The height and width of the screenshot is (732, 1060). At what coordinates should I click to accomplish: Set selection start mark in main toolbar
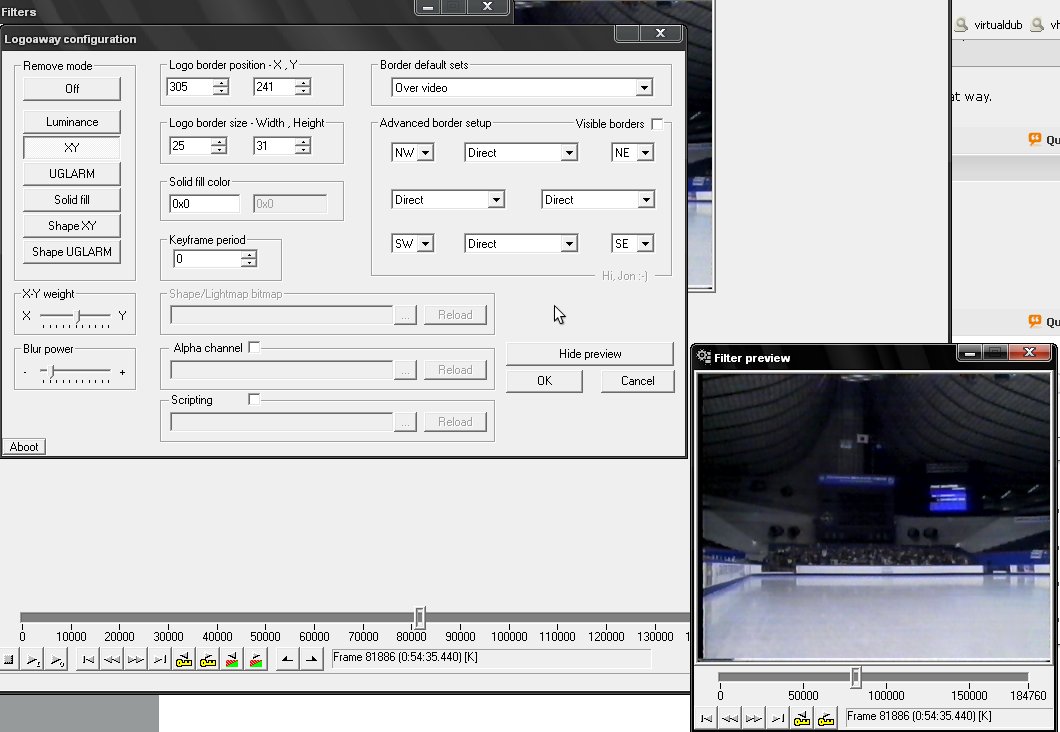[287, 660]
